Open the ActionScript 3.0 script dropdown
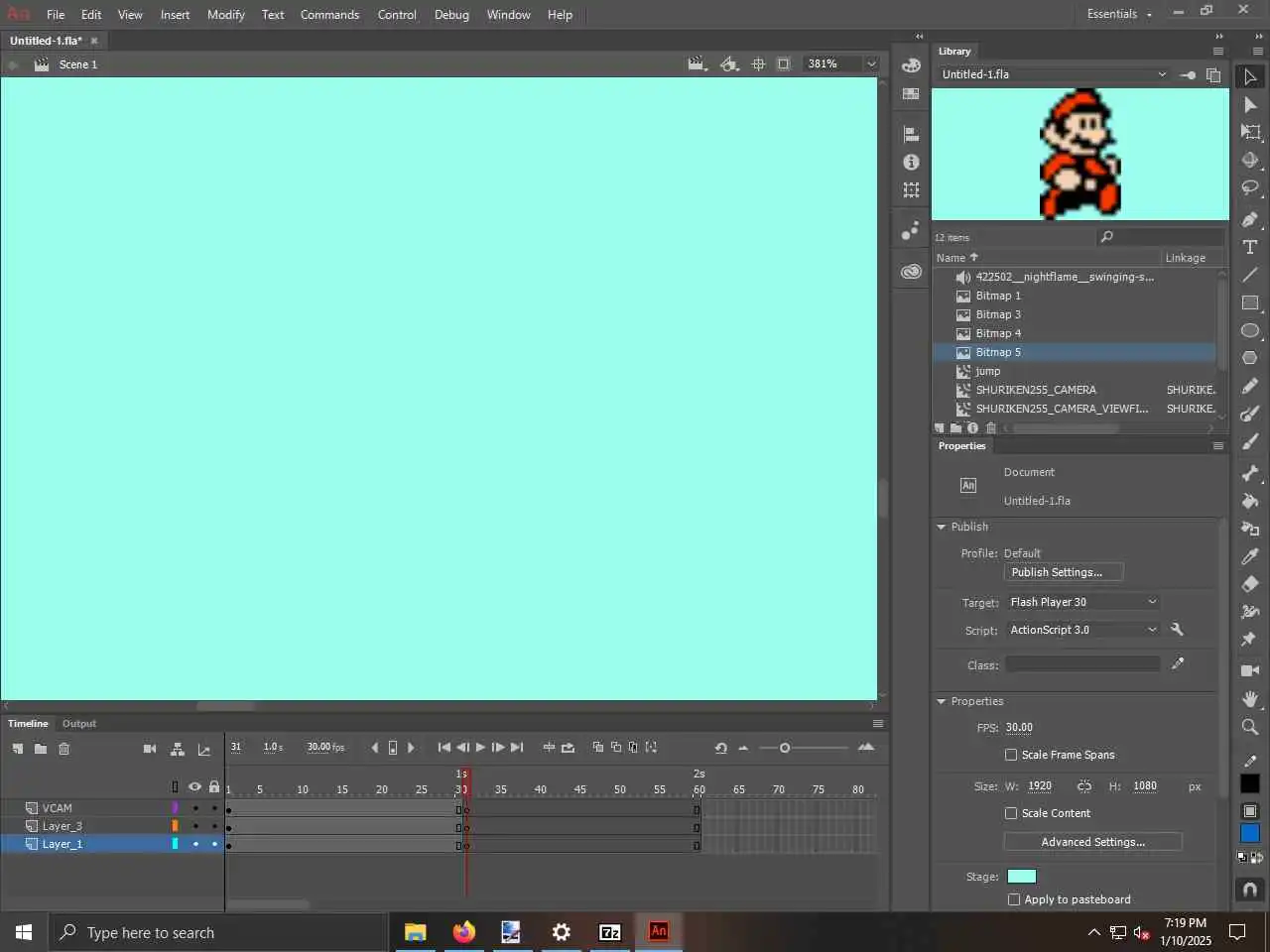This screenshot has width=1270, height=952. (x=1083, y=630)
